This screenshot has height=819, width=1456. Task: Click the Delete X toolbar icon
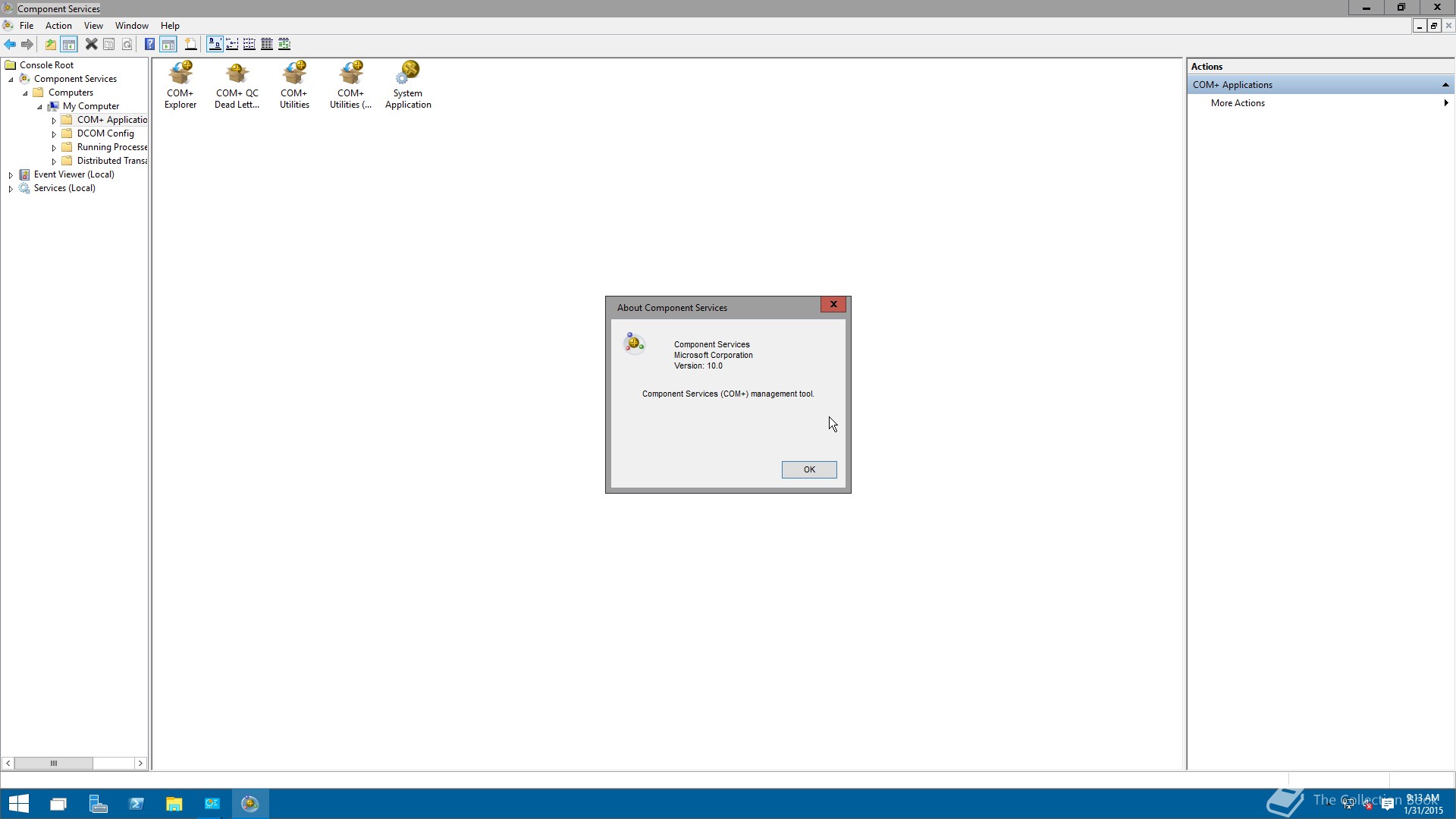[x=91, y=44]
